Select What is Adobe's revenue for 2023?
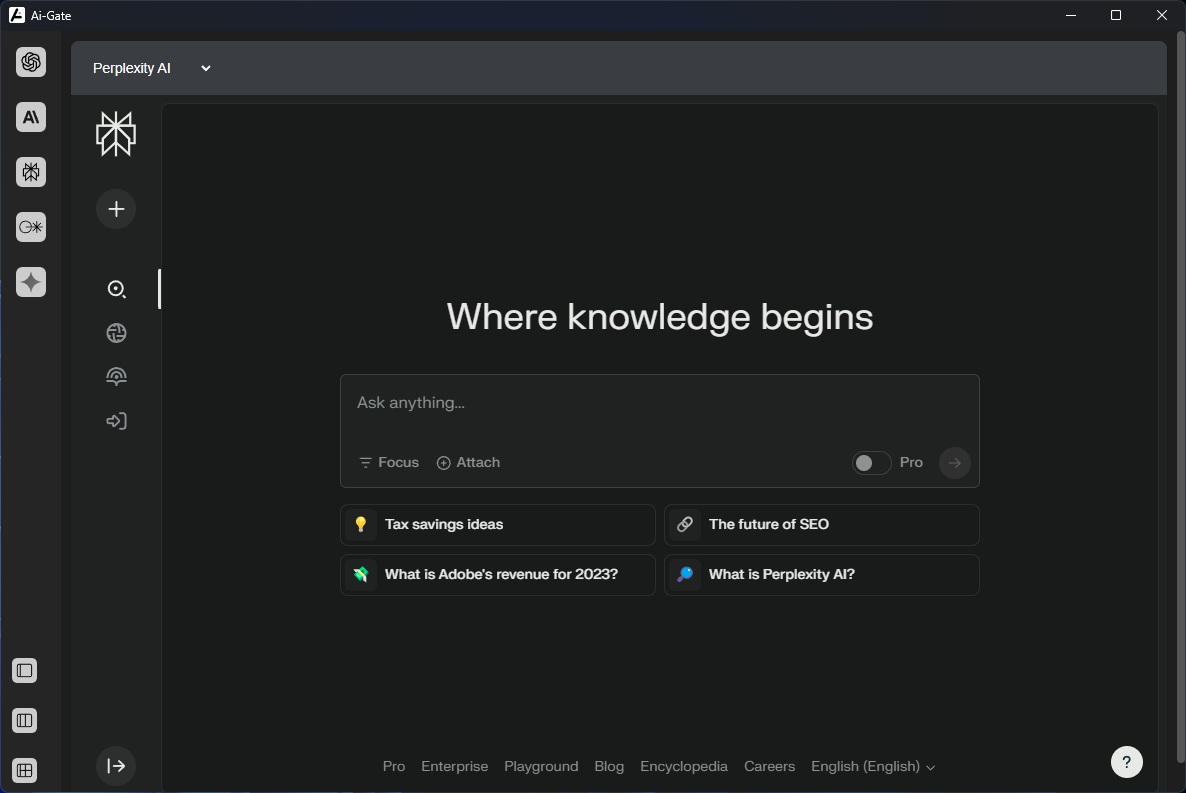Viewport: 1186px width, 793px height. pos(498,574)
